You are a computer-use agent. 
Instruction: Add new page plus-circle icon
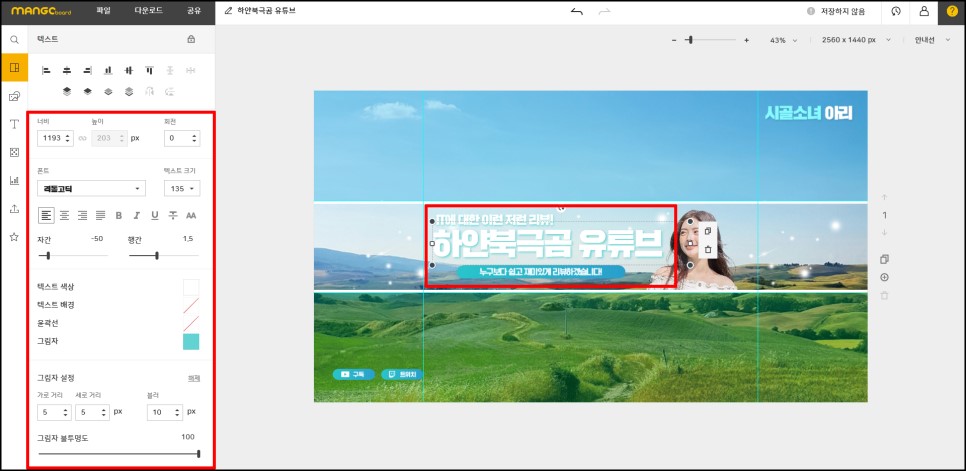coord(885,278)
